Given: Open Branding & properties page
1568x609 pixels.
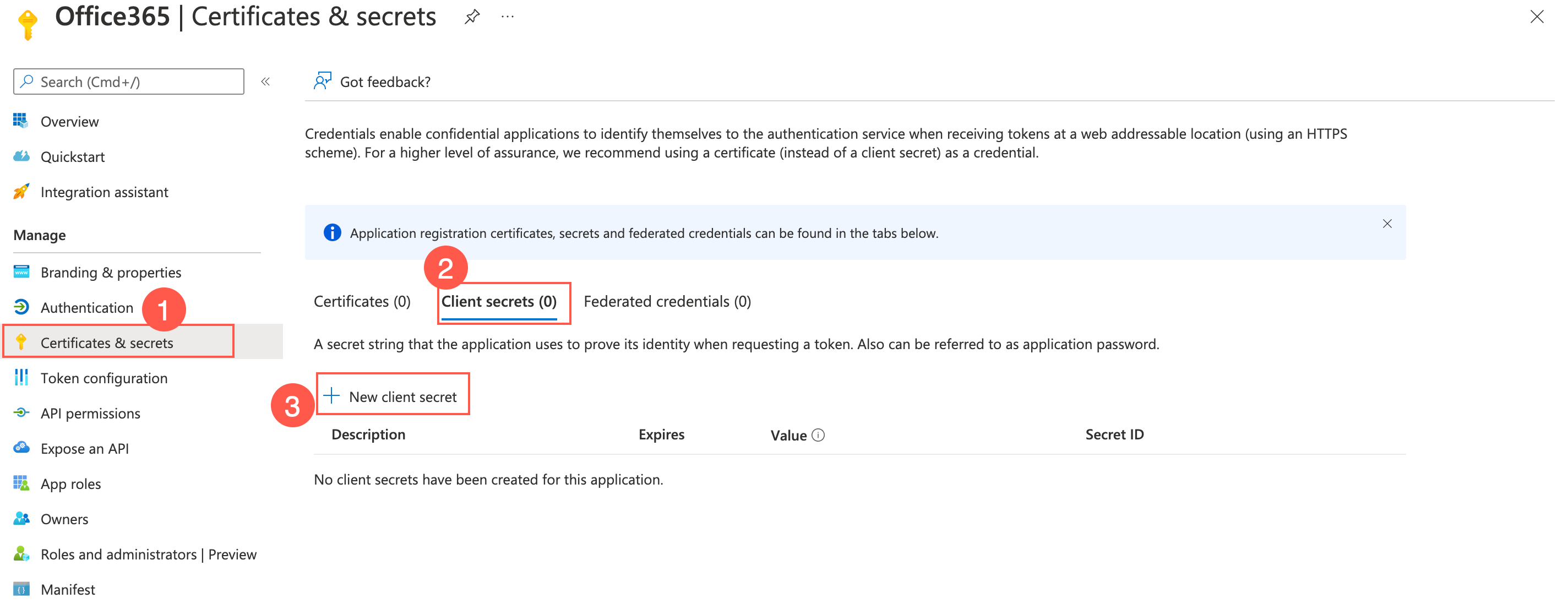Looking at the screenshot, I should coord(111,272).
